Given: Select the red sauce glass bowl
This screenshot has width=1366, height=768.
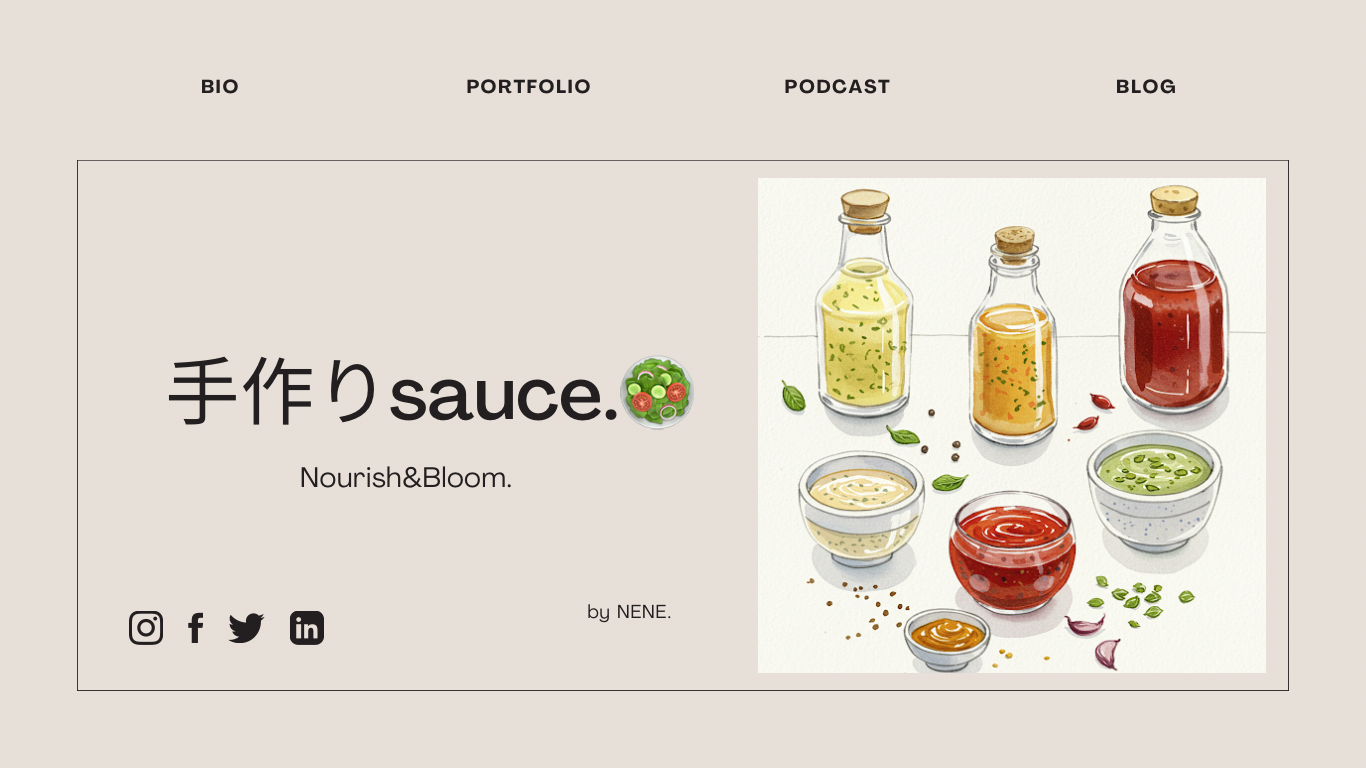Looking at the screenshot, I should pos(1012,551).
